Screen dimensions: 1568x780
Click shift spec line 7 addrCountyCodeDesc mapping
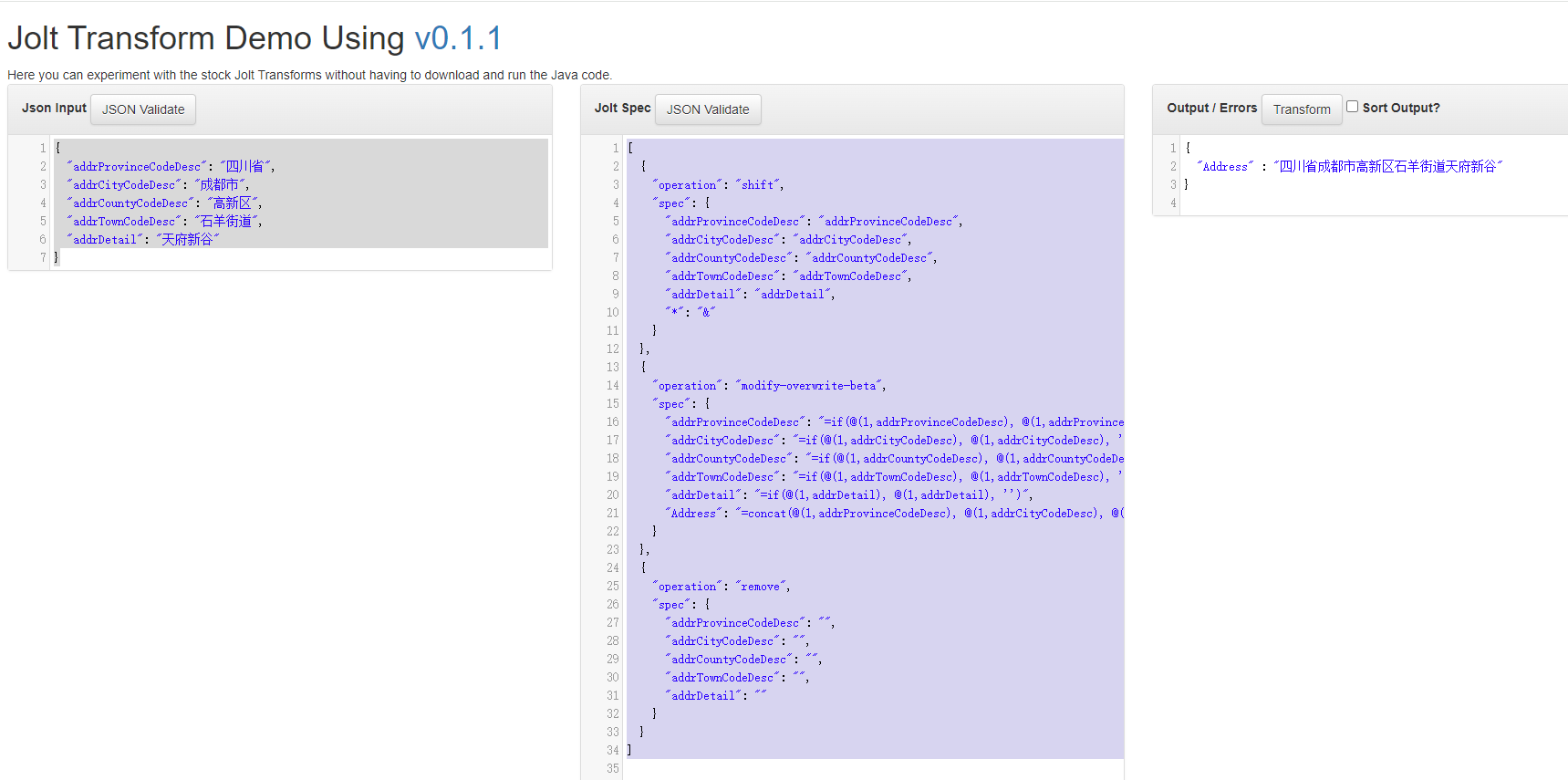click(x=801, y=257)
